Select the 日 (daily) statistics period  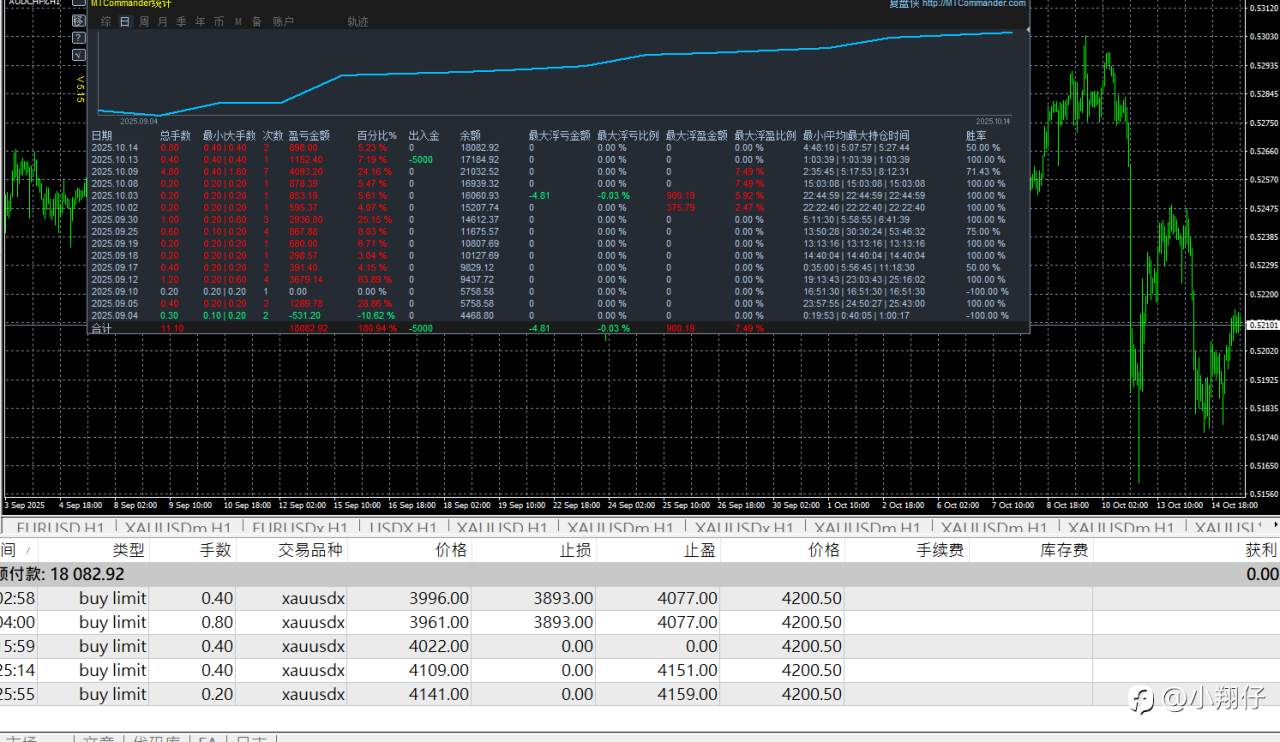pos(124,21)
